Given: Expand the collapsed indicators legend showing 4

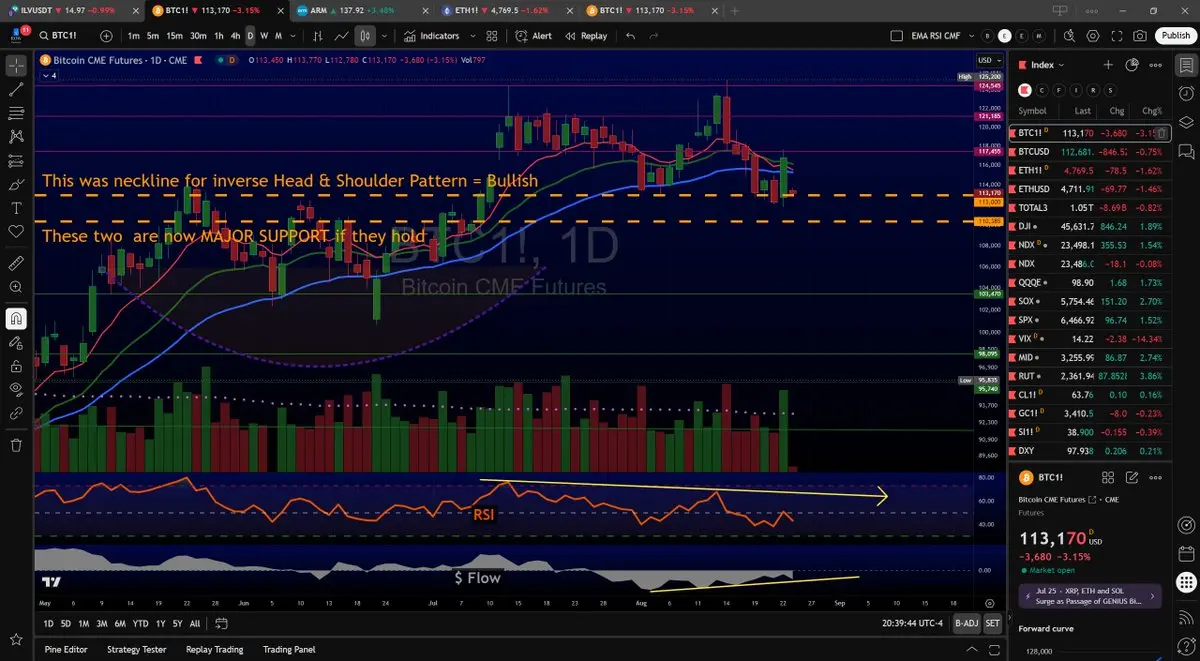Looking at the screenshot, I should (48, 75).
